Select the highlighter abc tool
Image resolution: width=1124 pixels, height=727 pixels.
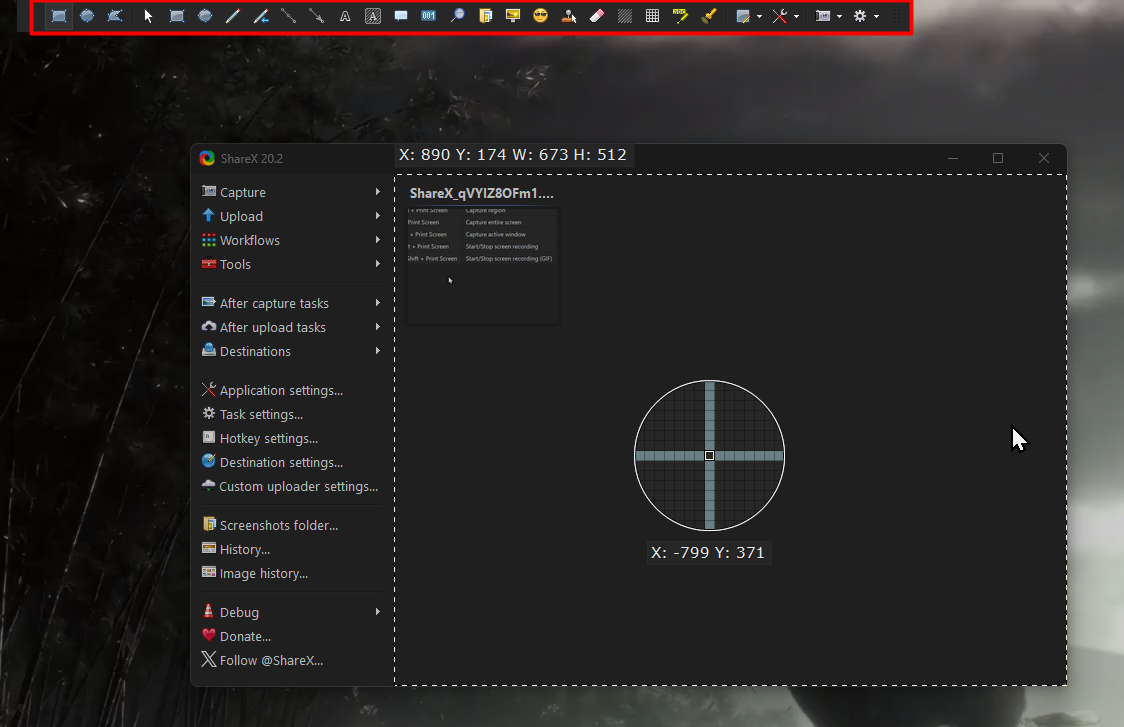coord(681,16)
